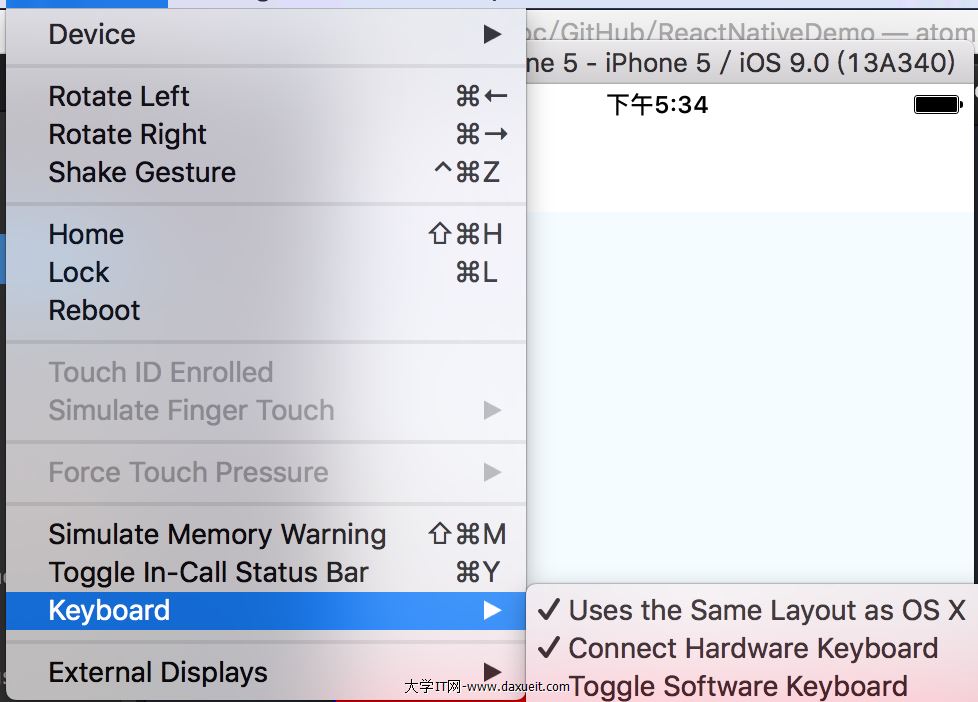Toggle In-Call Status Bar
The image size is (978, 702).
(208, 572)
